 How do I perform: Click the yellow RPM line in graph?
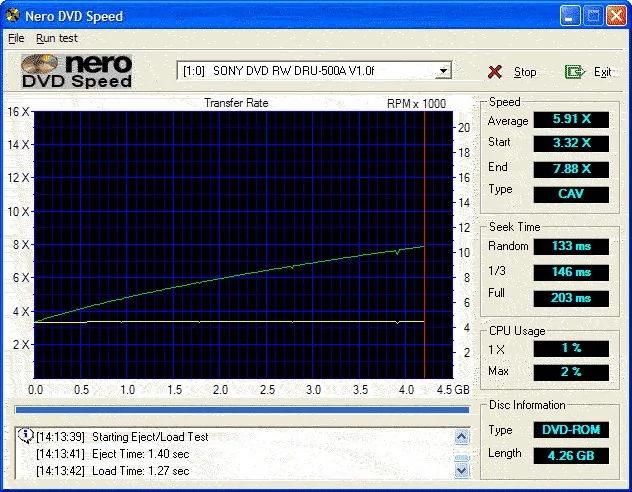point(230,322)
